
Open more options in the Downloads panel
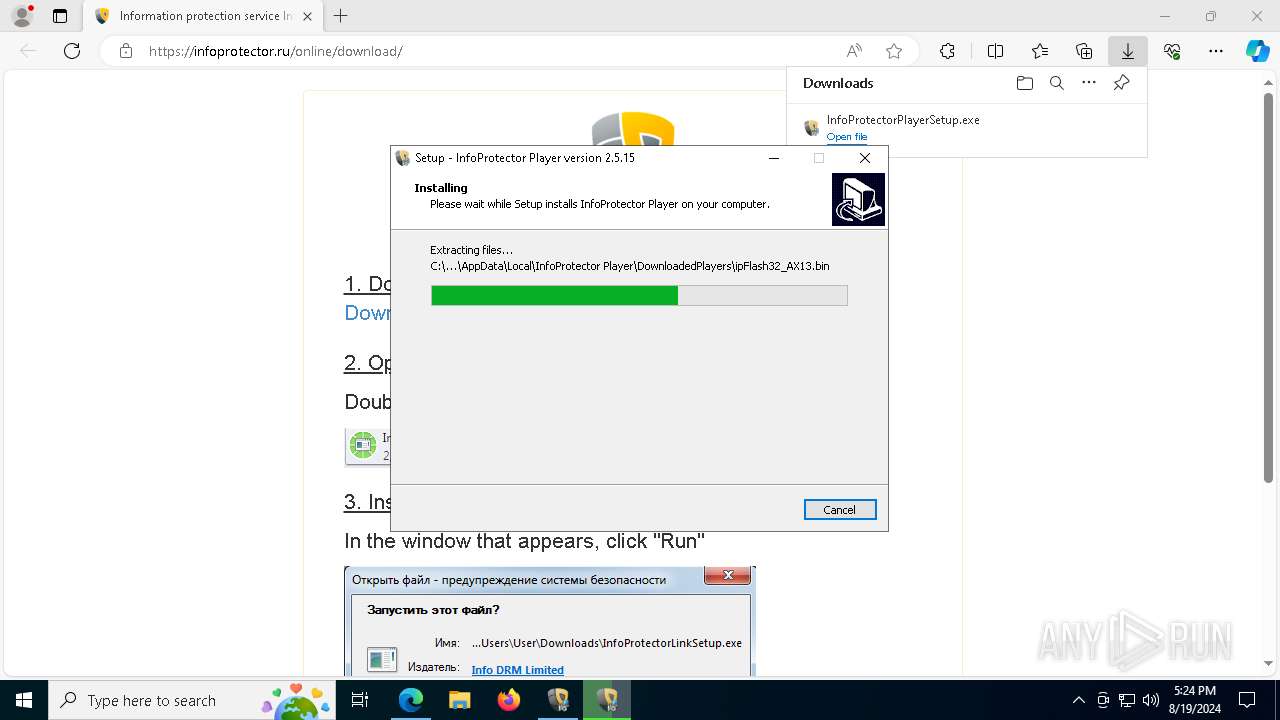tap(1089, 83)
